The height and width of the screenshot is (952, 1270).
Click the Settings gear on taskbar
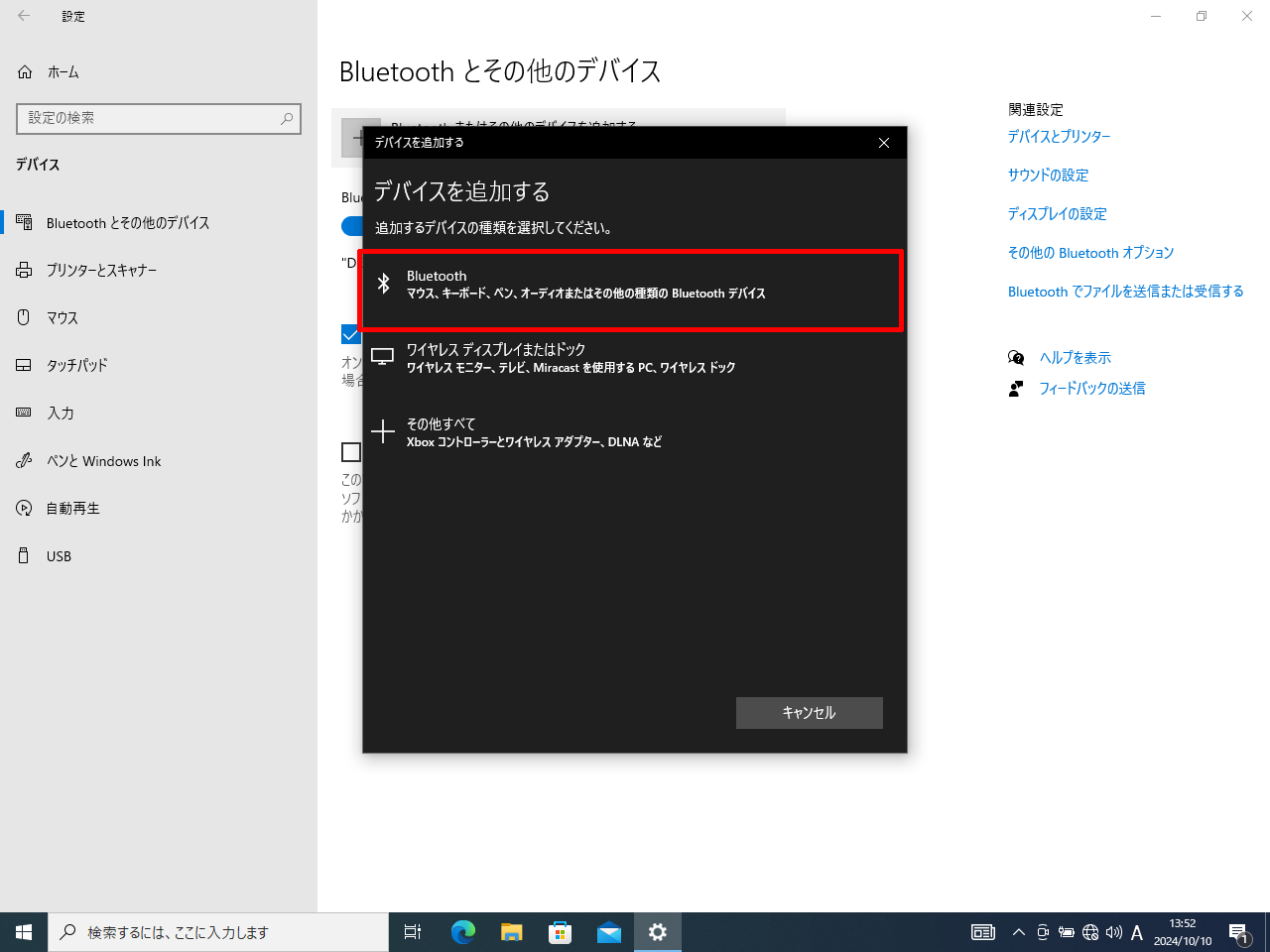click(657, 932)
